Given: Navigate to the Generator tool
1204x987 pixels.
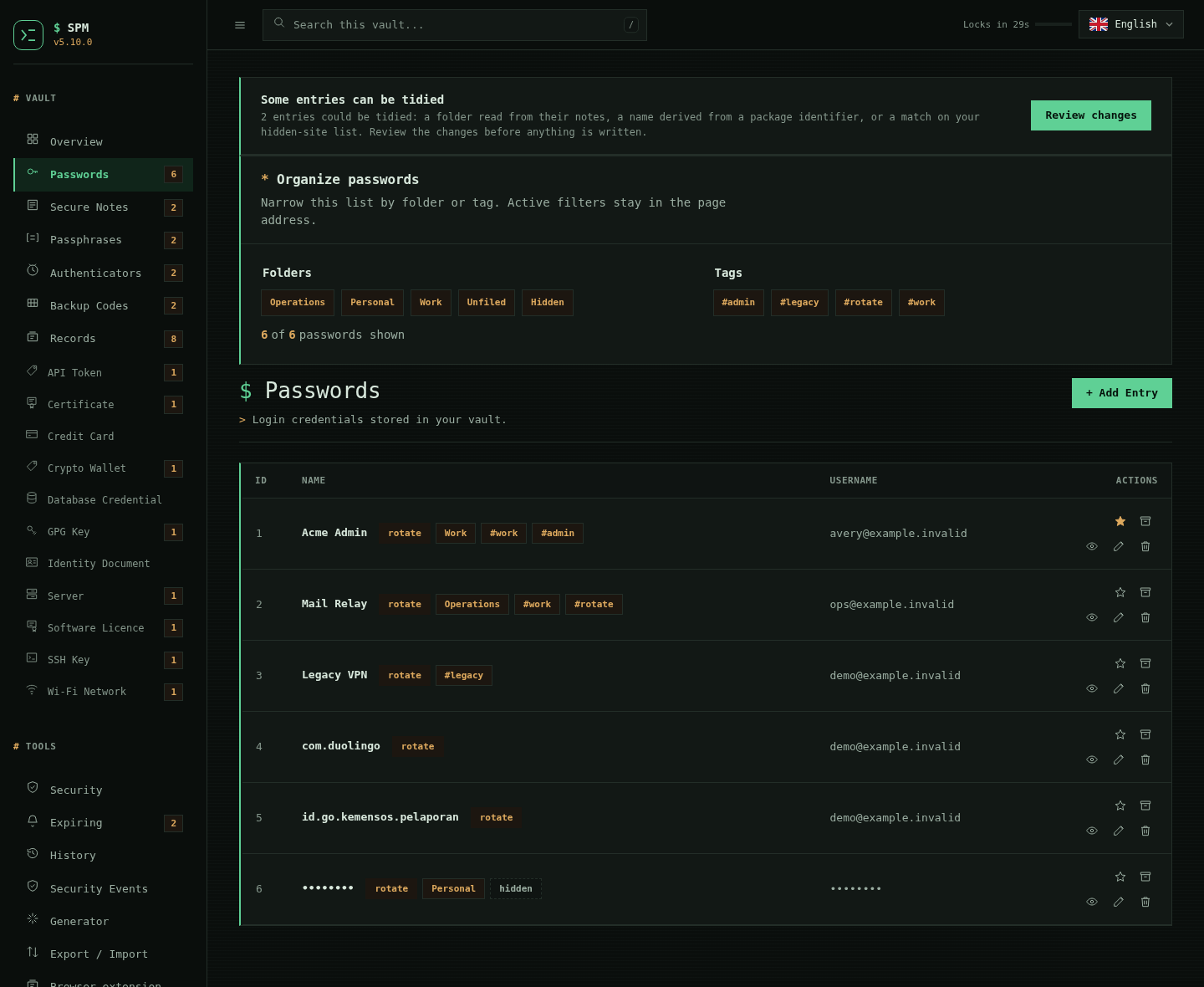Looking at the screenshot, I should (104, 921).
